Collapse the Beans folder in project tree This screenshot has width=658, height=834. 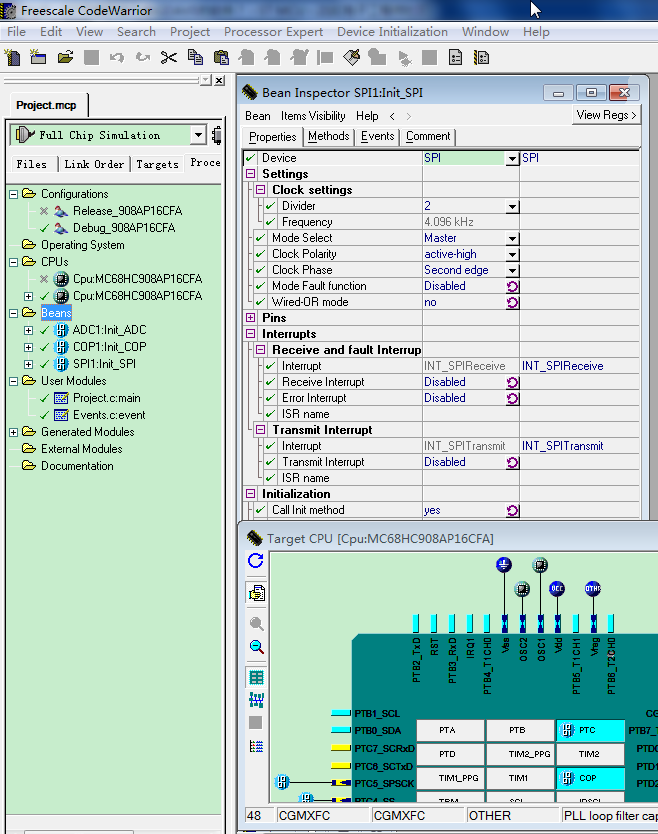coord(14,313)
